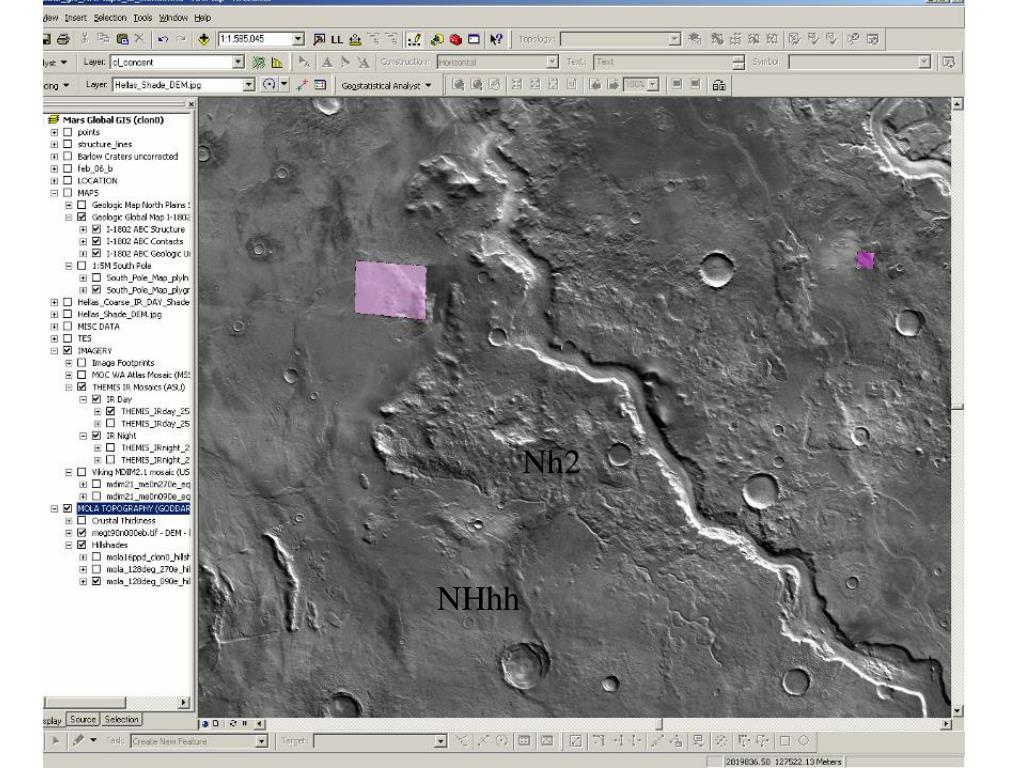This screenshot has width=1024, height=768.
Task: Click the Print icon in the toolbar
Action: click(63, 39)
